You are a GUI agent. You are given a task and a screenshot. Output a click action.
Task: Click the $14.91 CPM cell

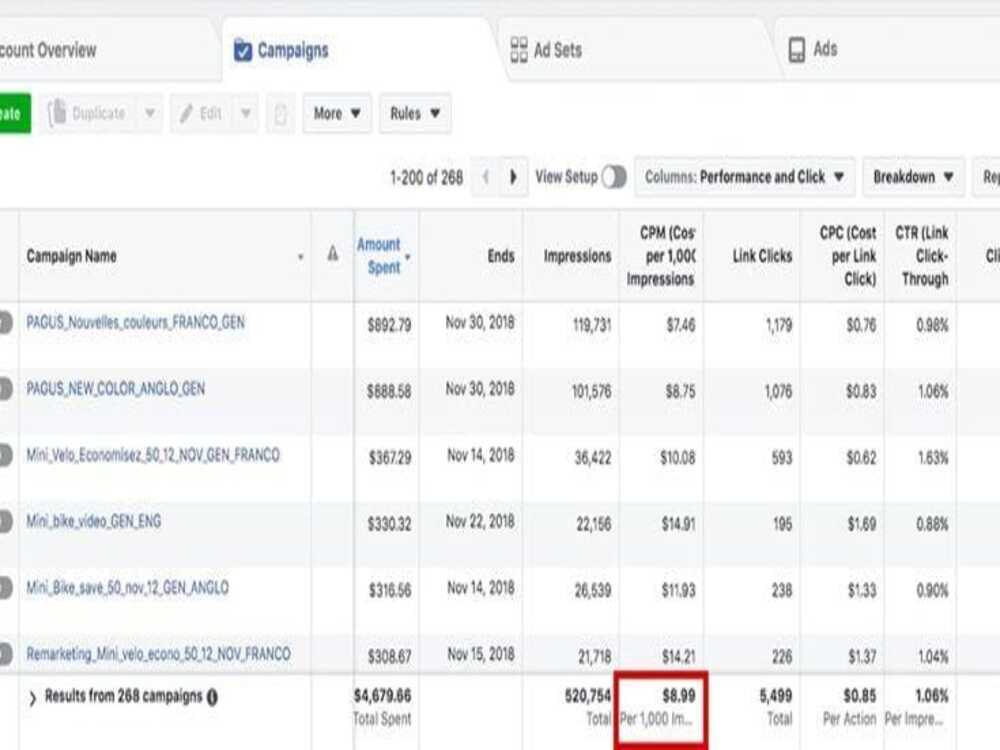(679, 525)
